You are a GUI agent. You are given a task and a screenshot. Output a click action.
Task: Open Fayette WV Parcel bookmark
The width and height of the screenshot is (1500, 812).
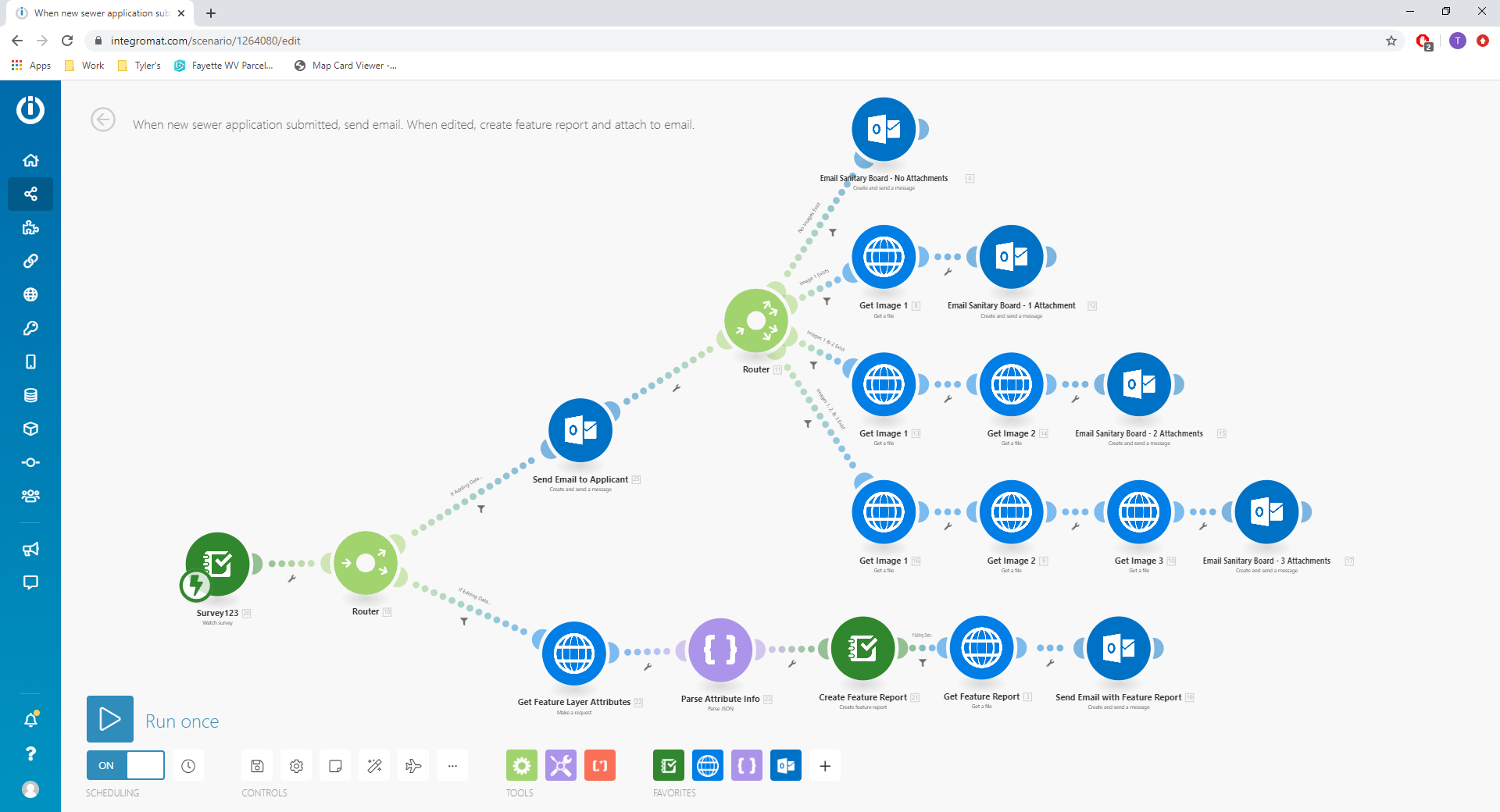(223, 66)
